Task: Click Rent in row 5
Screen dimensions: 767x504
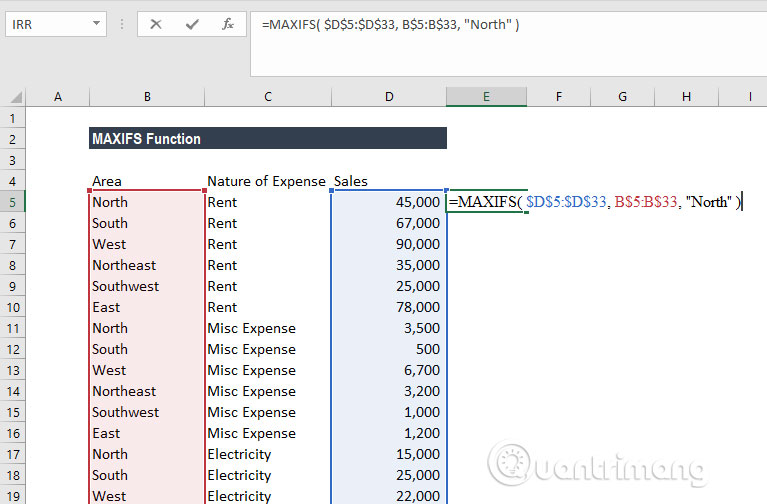Action: click(222, 202)
